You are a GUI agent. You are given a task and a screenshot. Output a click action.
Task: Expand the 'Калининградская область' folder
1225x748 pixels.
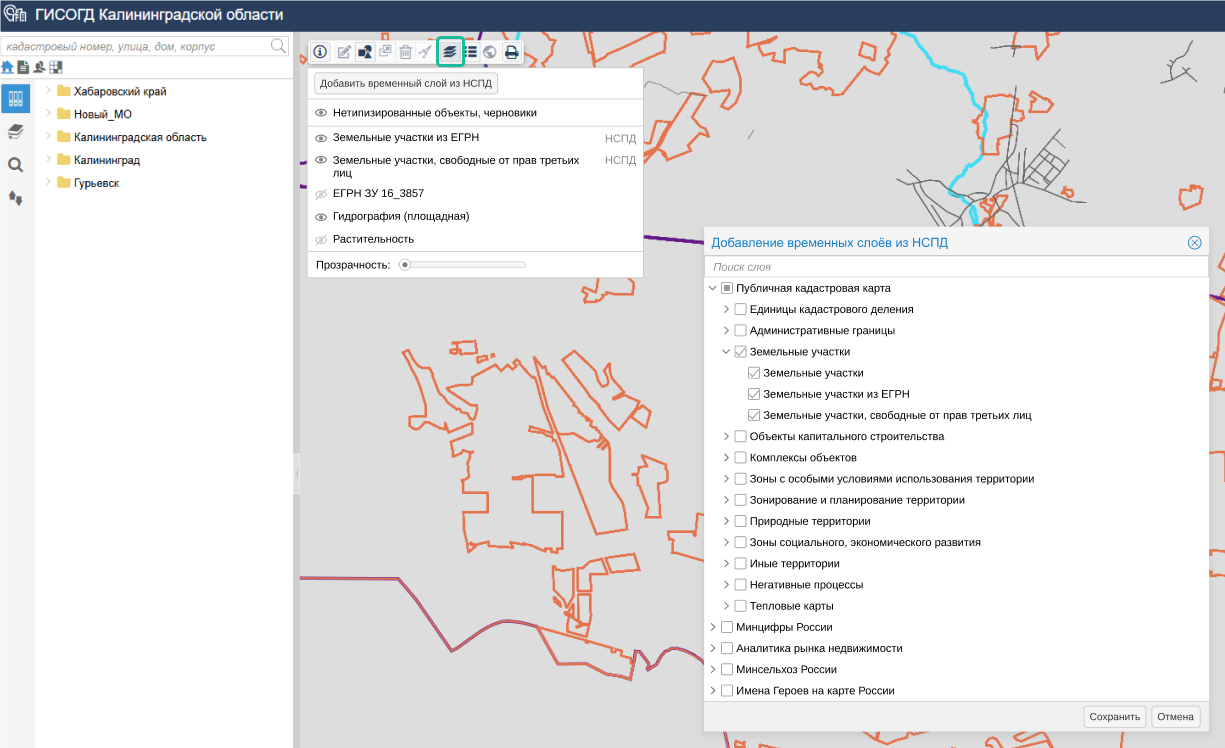[x=47, y=137]
